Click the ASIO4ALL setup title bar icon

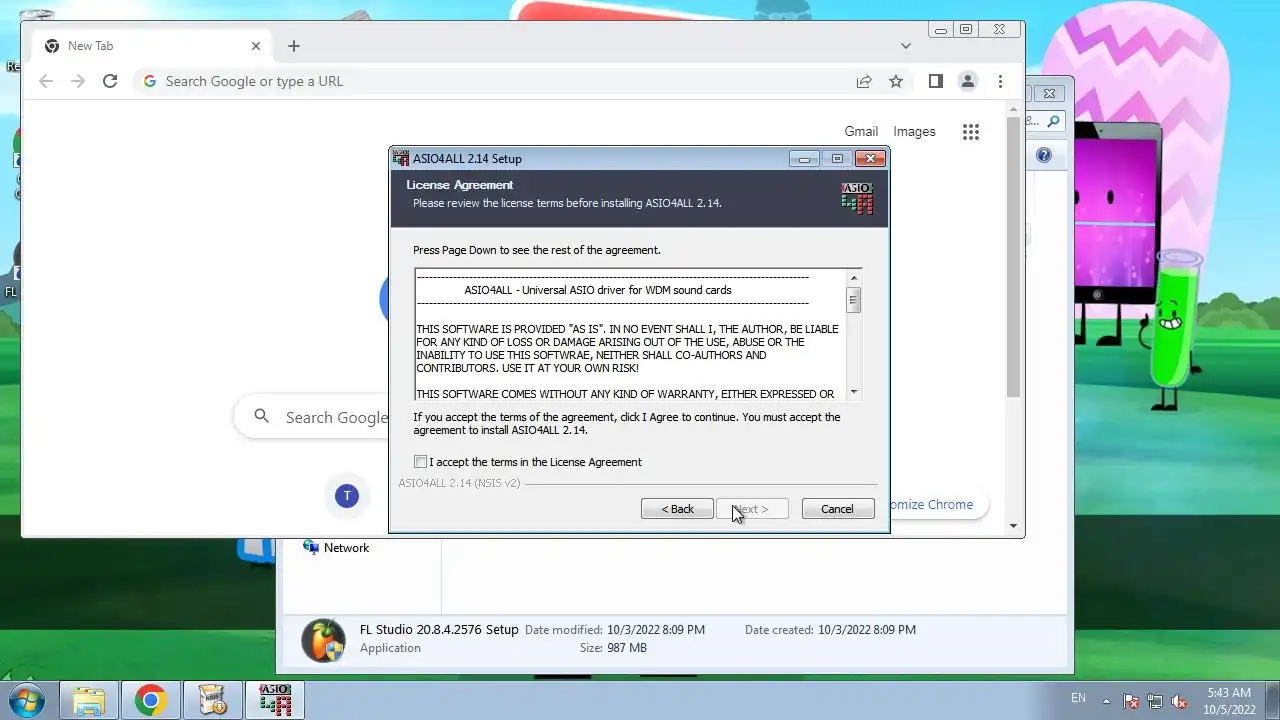401,158
